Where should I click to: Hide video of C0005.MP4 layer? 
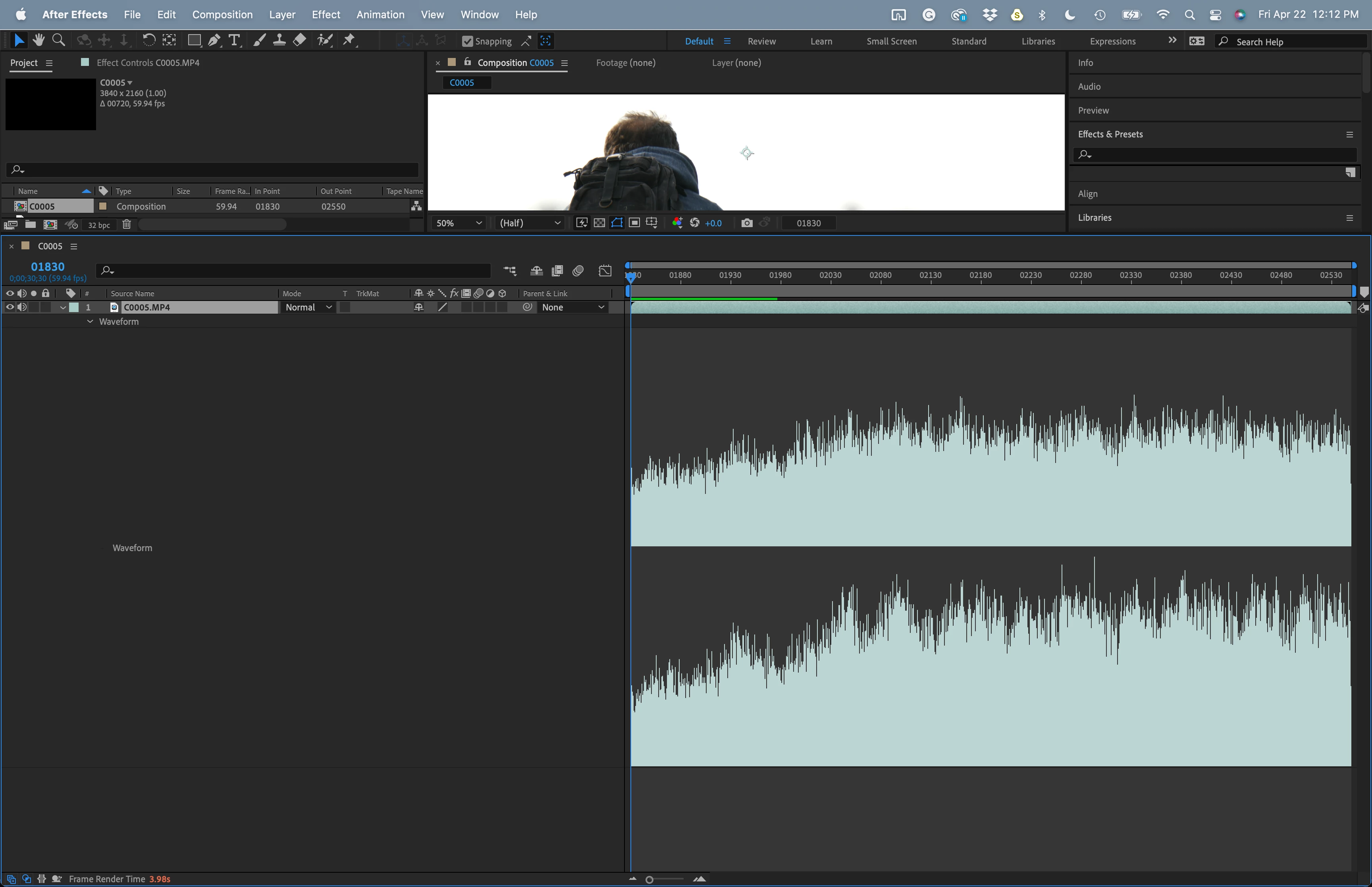pos(10,308)
